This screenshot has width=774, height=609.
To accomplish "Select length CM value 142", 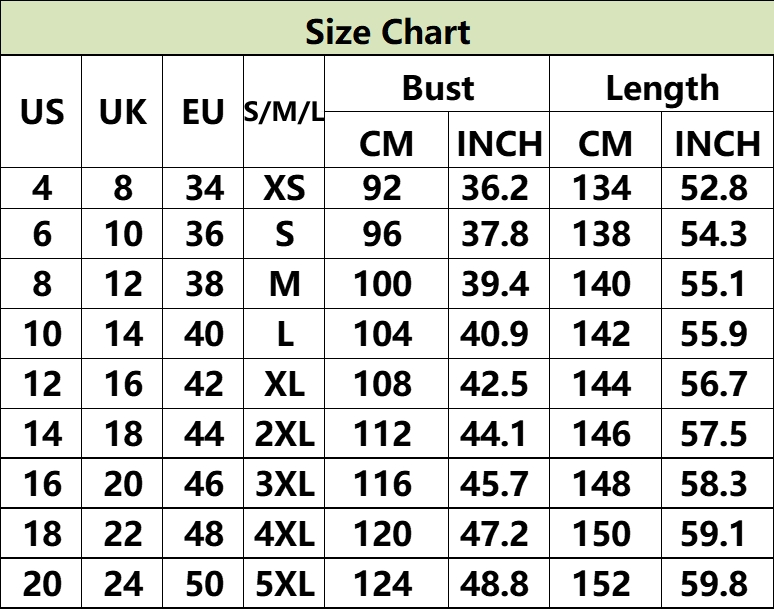I will [606, 334].
